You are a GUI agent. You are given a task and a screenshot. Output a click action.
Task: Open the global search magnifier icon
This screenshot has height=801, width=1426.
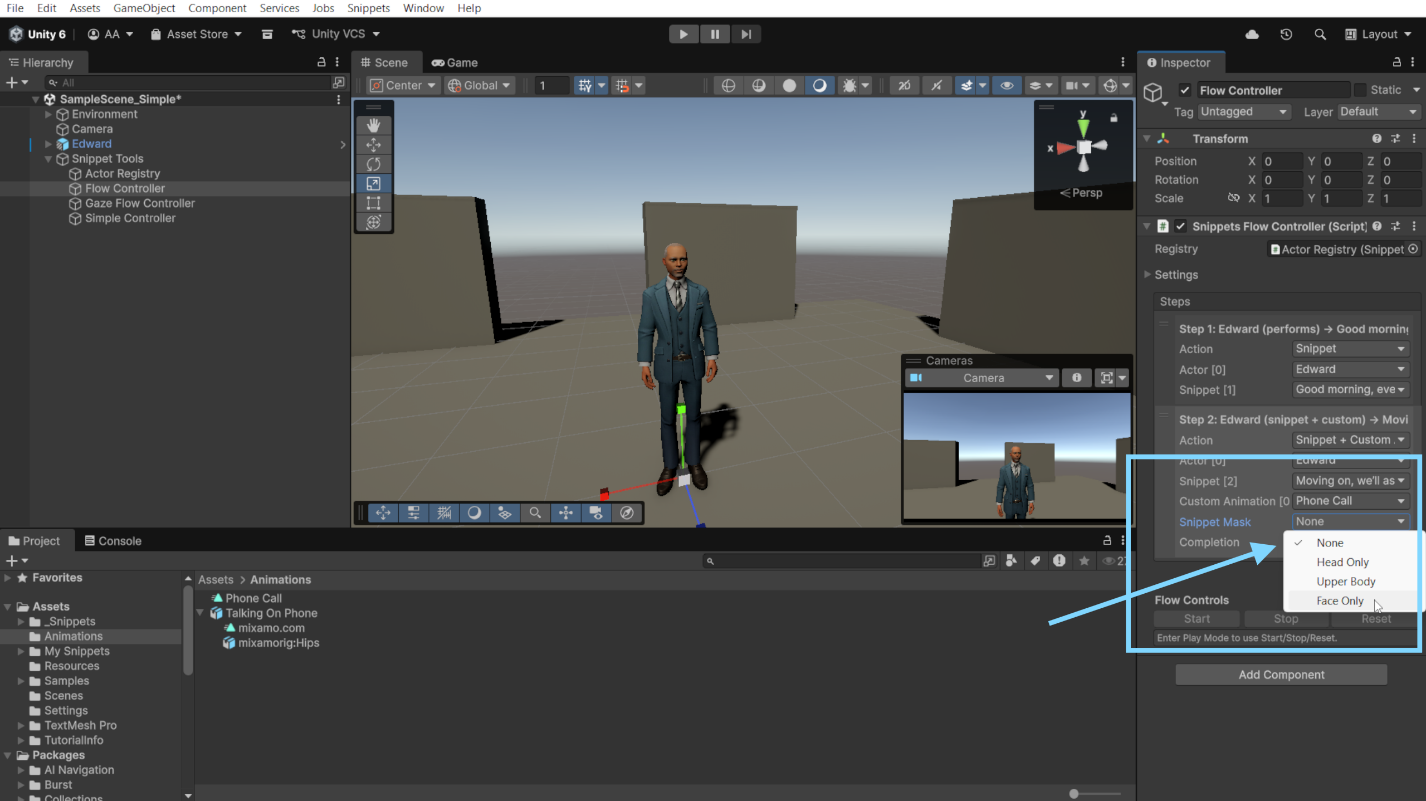point(1320,34)
